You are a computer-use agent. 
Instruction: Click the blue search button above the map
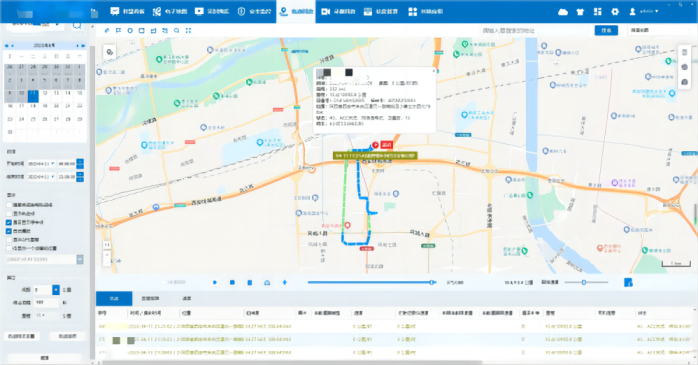(606, 30)
